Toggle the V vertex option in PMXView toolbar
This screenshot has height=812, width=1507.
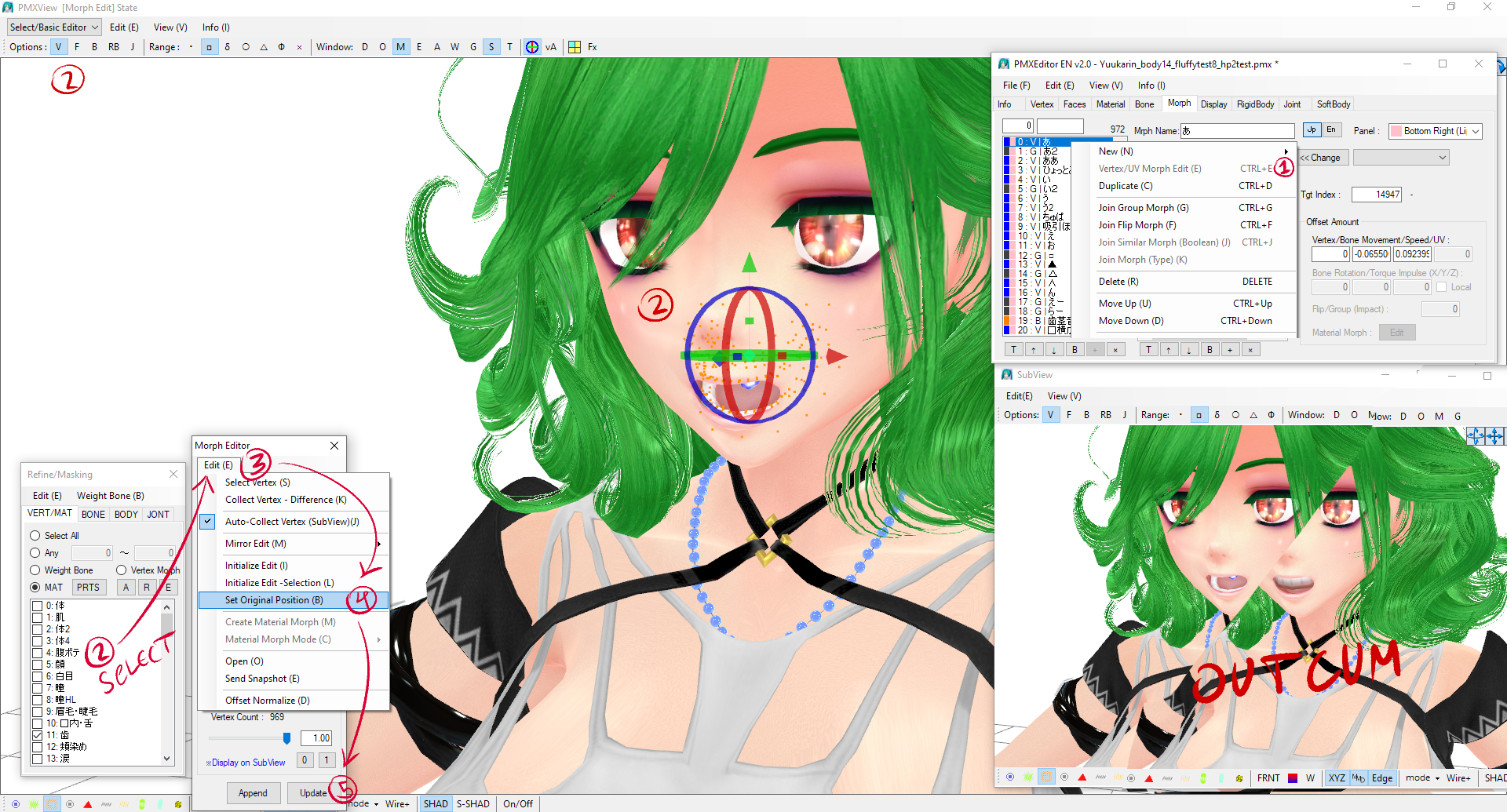pyautogui.click(x=58, y=47)
